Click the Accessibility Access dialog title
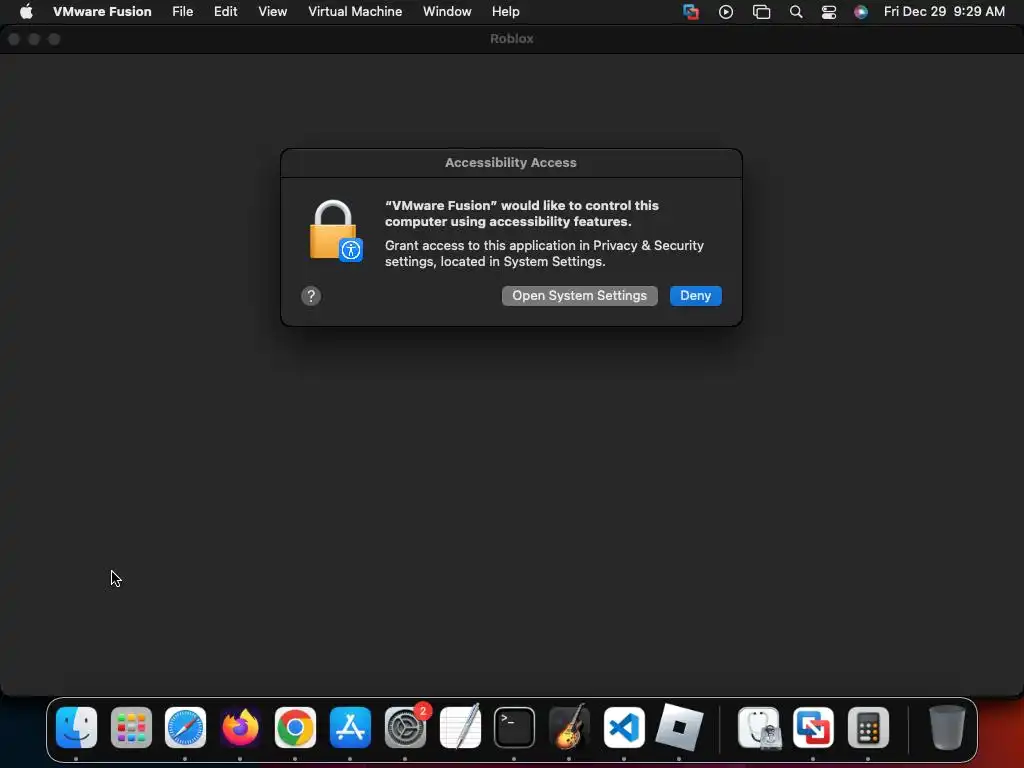This screenshot has width=1024, height=768. point(511,163)
